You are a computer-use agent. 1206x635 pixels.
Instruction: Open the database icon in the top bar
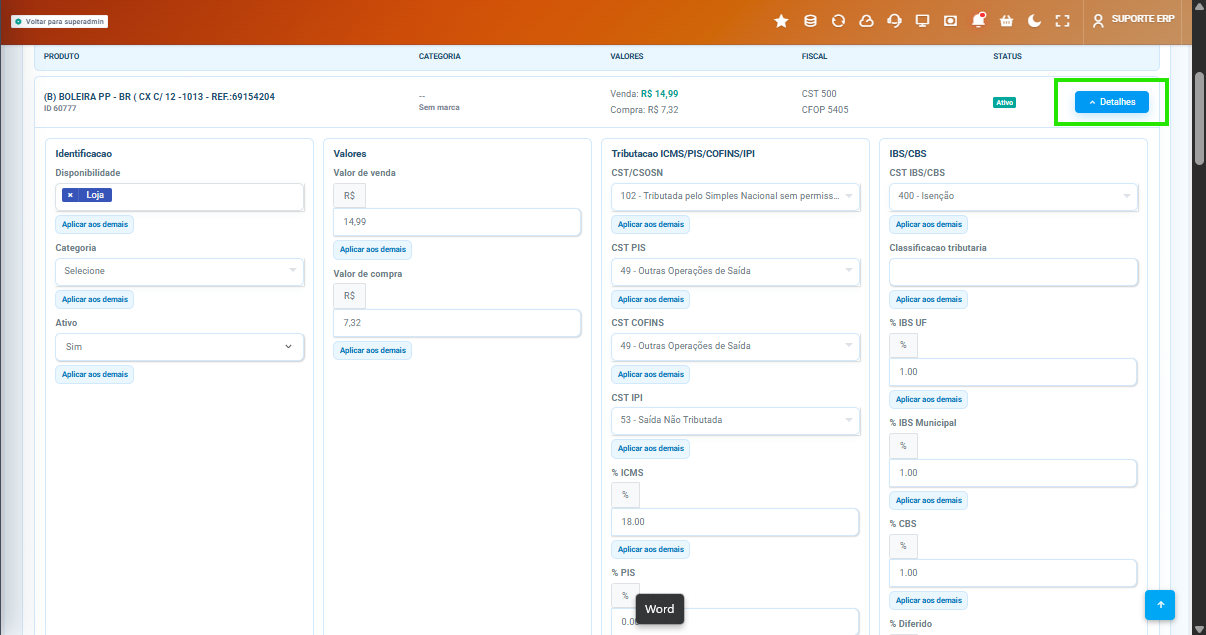click(810, 21)
